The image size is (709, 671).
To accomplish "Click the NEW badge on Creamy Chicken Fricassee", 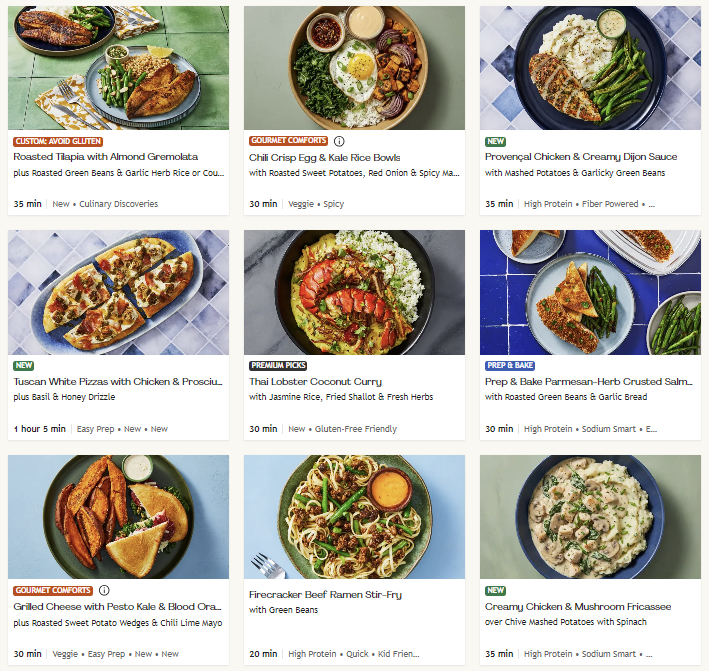I will 495,591.
